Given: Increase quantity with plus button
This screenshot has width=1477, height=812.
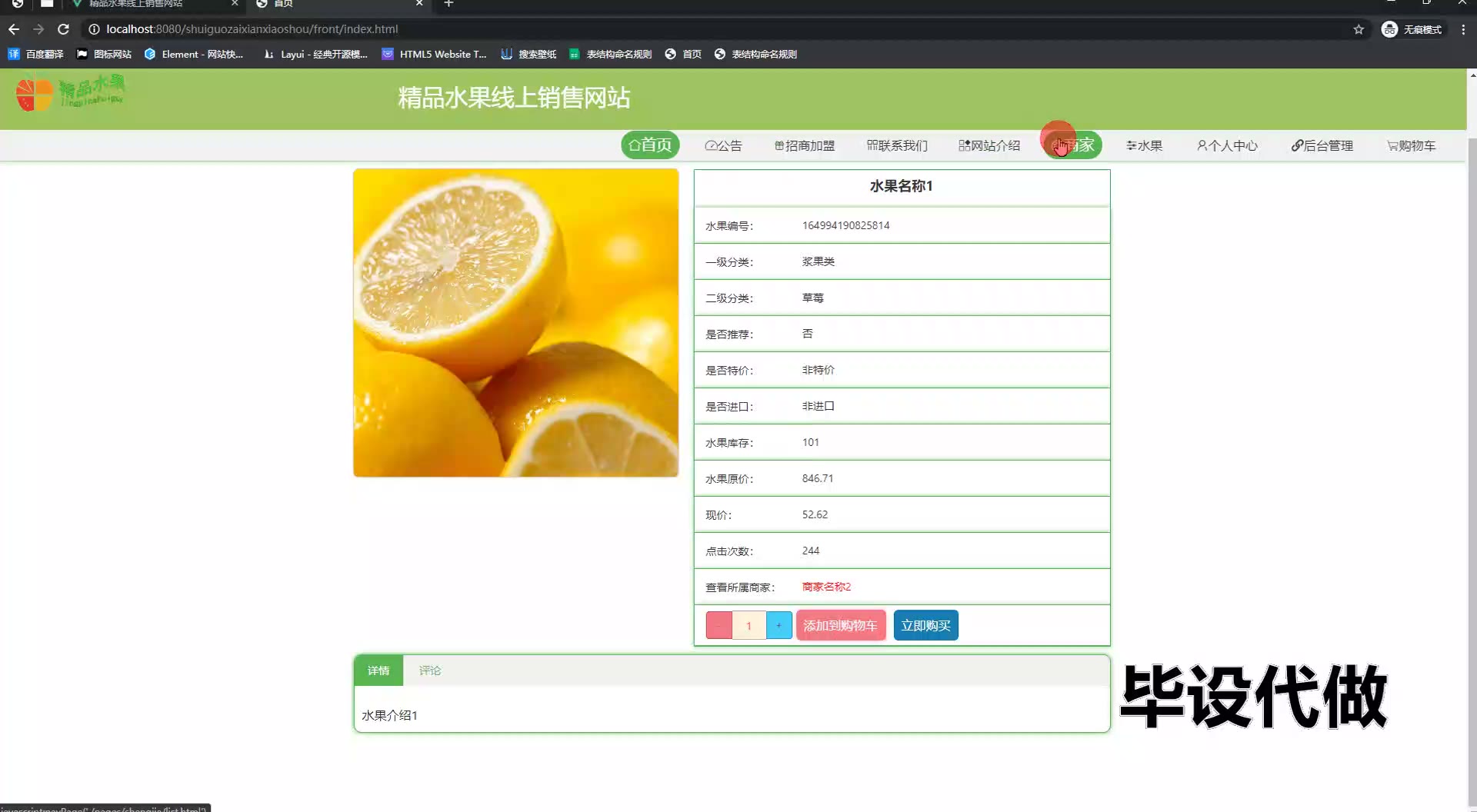Looking at the screenshot, I should [779, 625].
